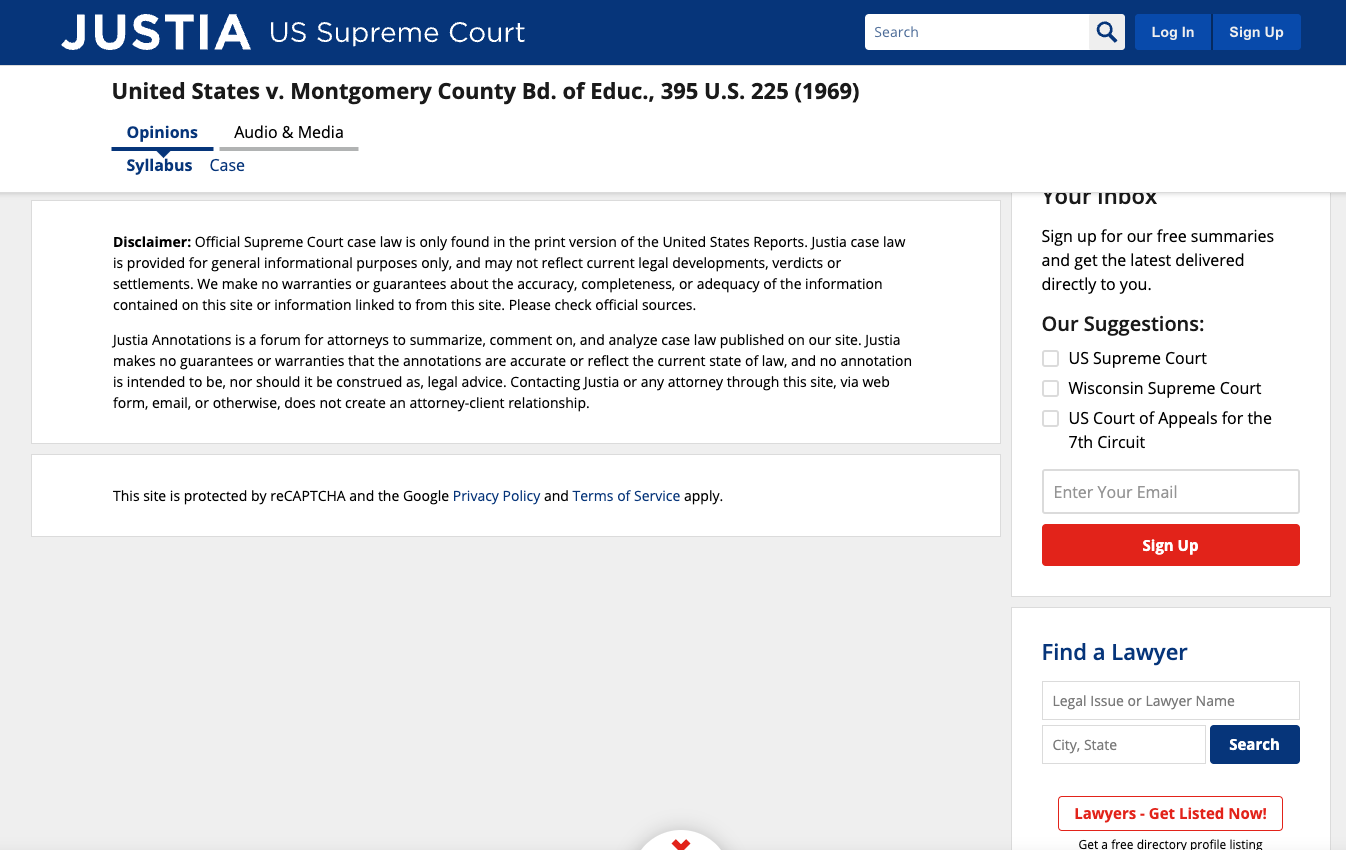Jump to the Syllabus section
The height and width of the screenshot is (850, 1346).
[x=159, y=165]
